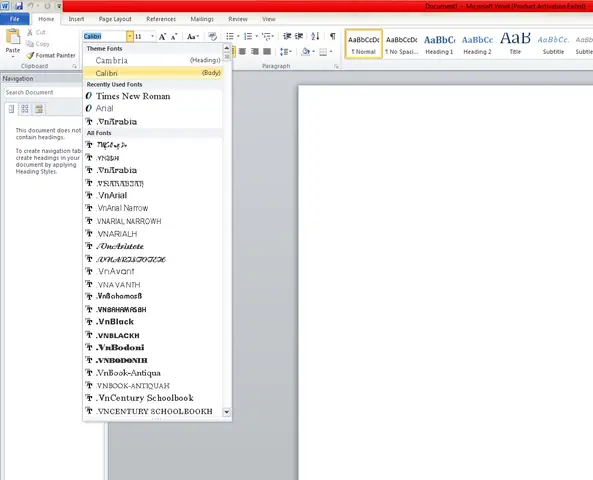This screenshot has height=480, width=593.
Task: Center align the paragraph
Action: coord(242,51)
